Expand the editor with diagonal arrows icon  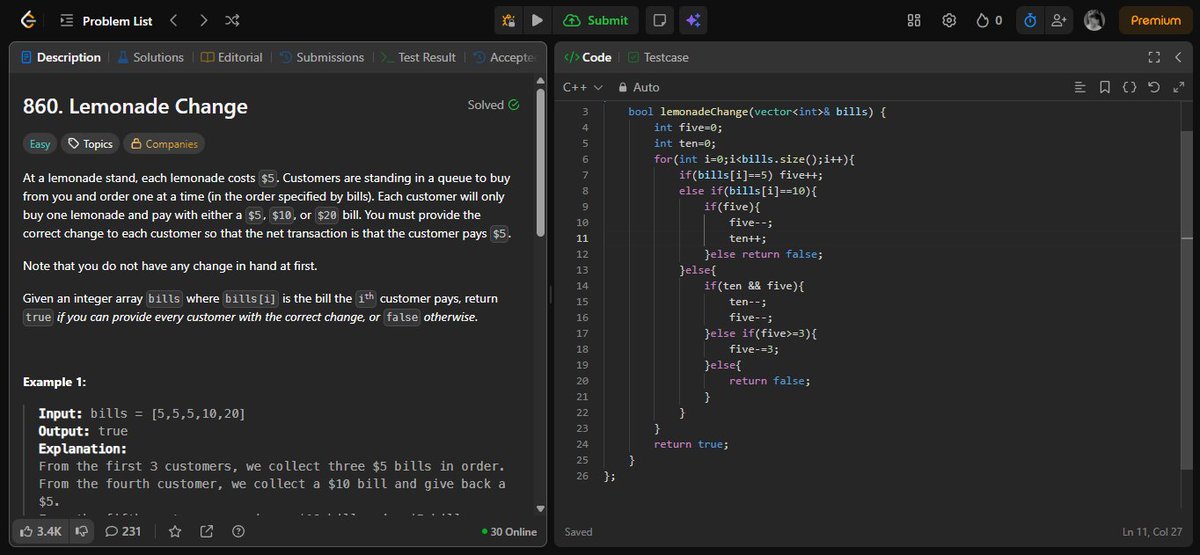pos(1178,87)
